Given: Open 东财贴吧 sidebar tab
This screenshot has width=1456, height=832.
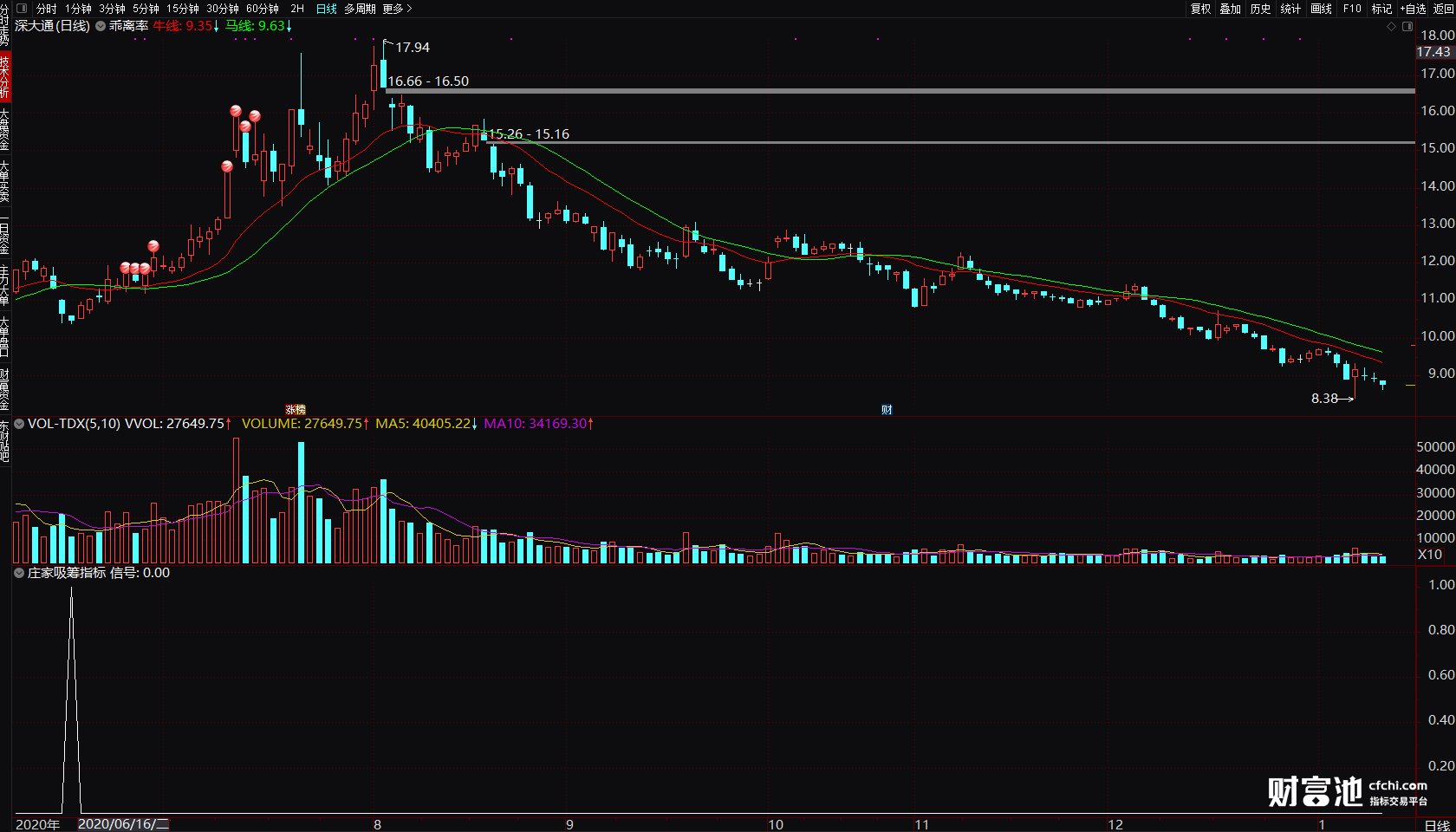Looking at the screenshot, I should point(5,441).
